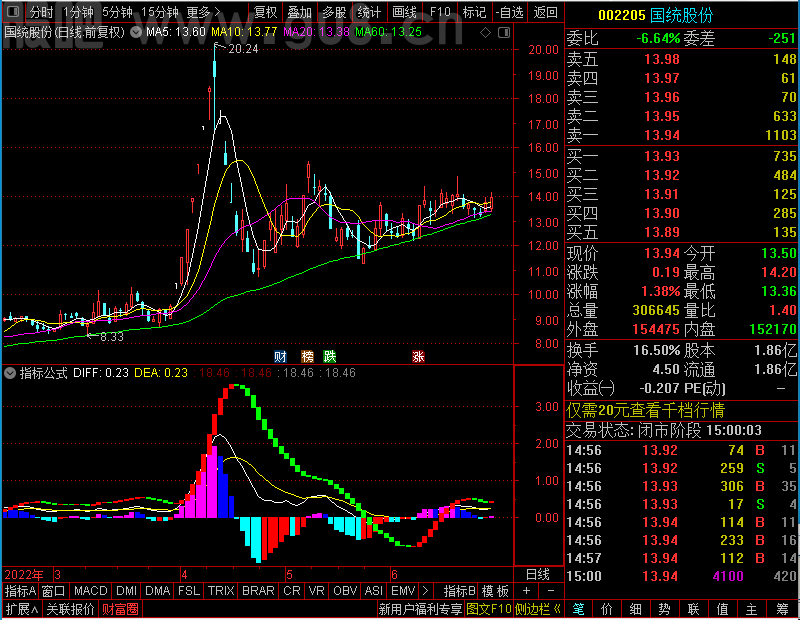Screen dimensions: 800x620
Task: Select the 15分钟 period
Action: tap(160, 12)
